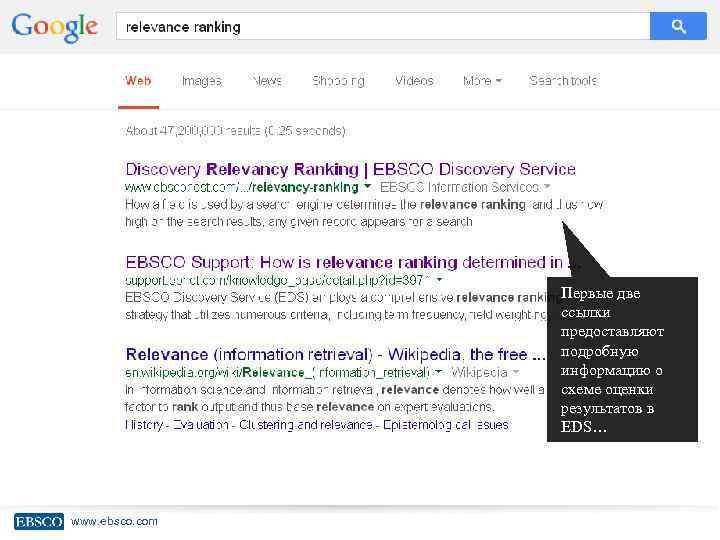
Task: Expand arrow next to en.wikipedia.org URL
Action: (439, 371)
